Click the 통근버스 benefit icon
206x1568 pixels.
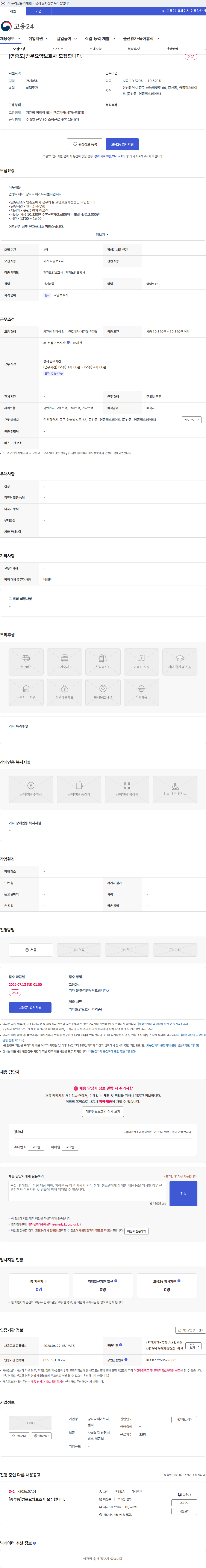click(x=26, y=662)
